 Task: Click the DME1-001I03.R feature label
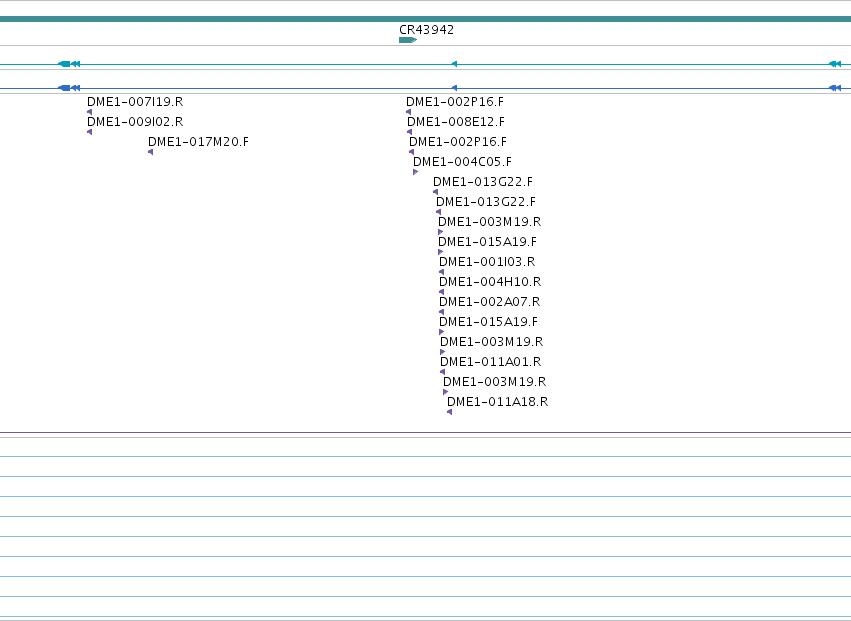487,262
